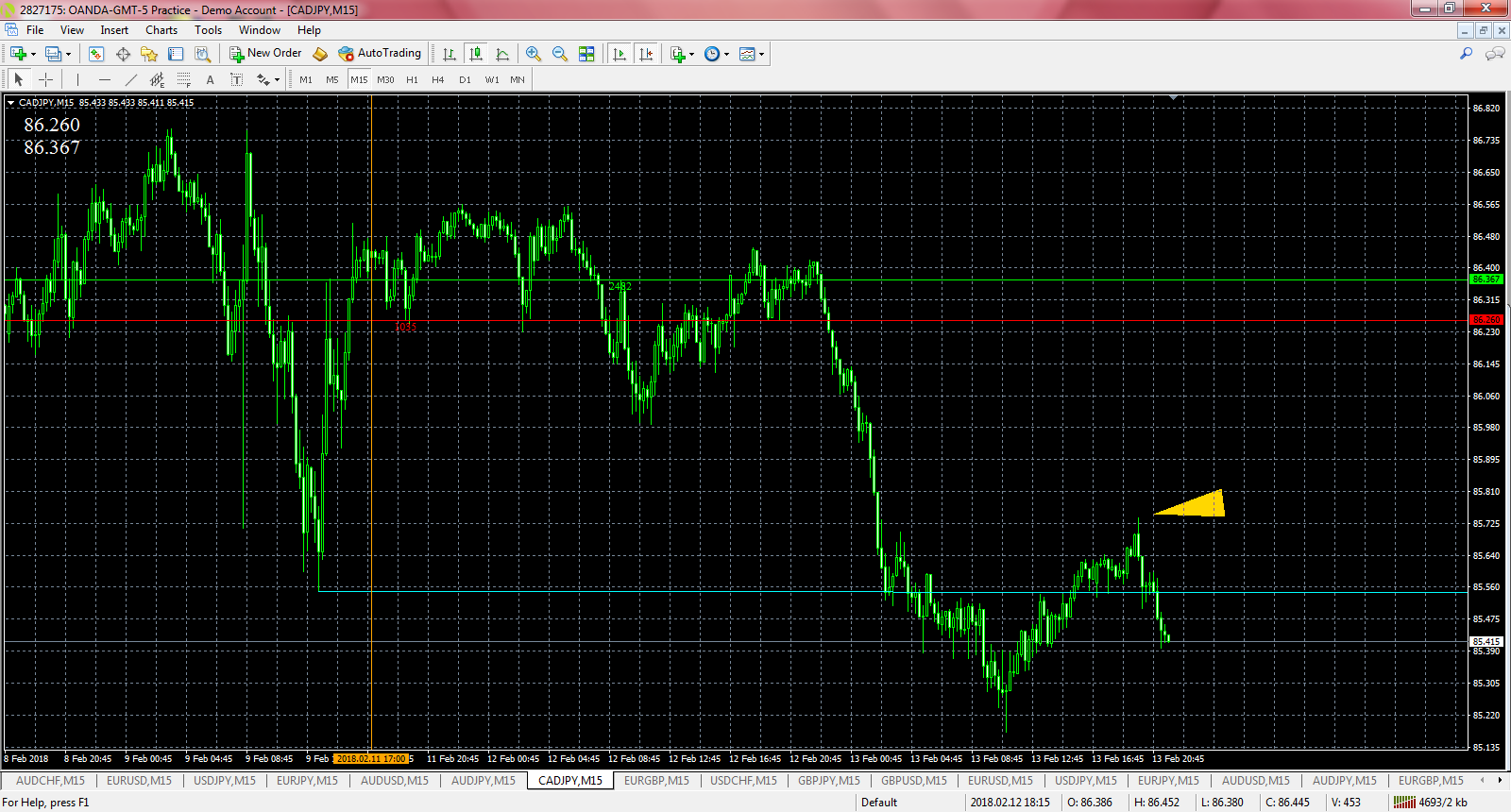Switch to the AUDCHF,M15 chart tab
Viewport: 1511px width, 812px height.
click(x=50, y=781)
